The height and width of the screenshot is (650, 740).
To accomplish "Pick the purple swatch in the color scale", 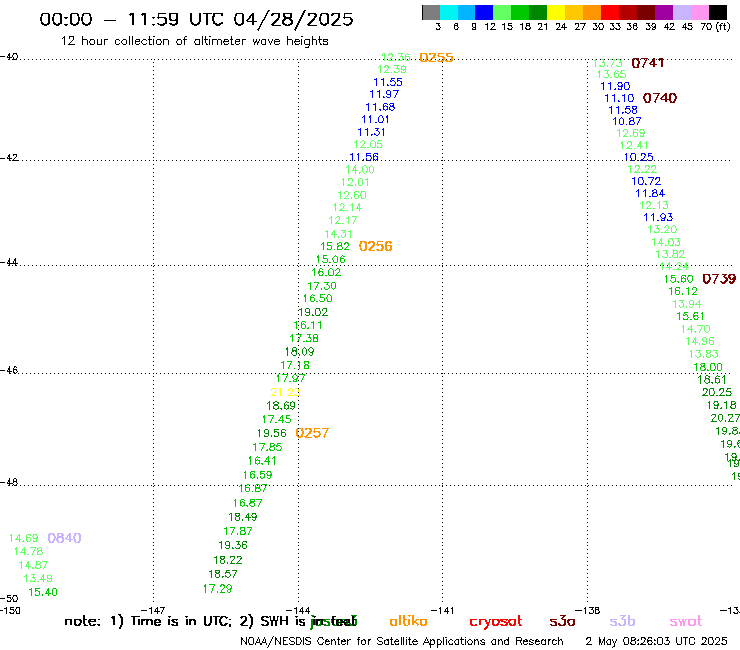I will (x=664, y=12).
